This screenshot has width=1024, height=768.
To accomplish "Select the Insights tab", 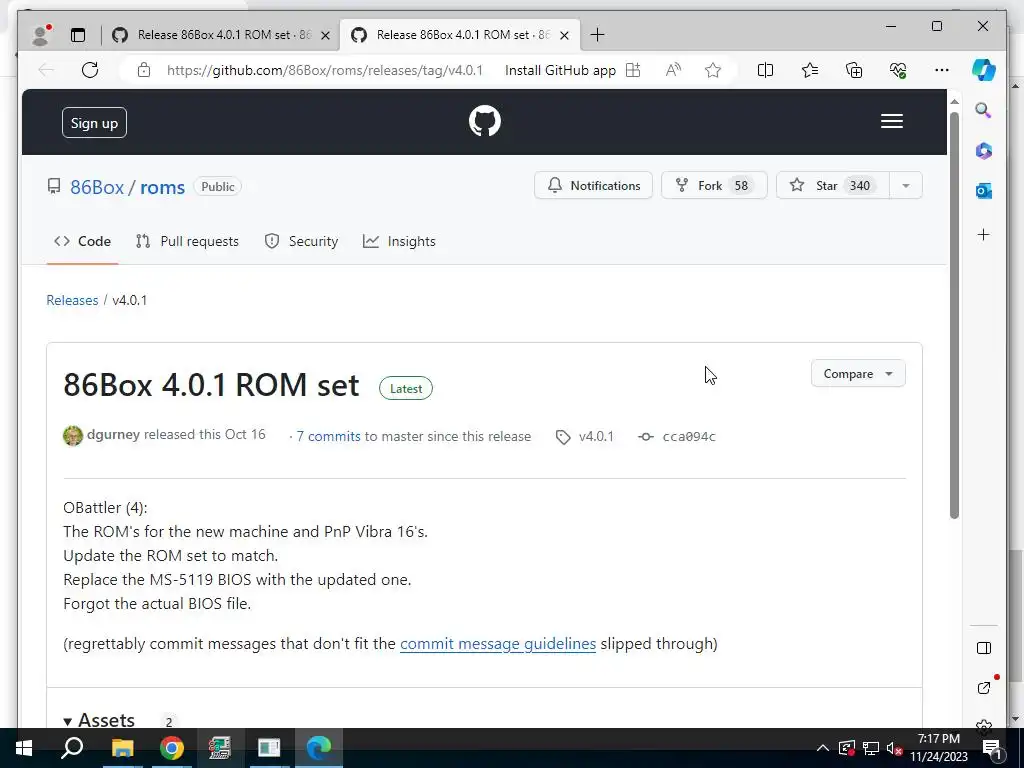I will click(399, 242).
